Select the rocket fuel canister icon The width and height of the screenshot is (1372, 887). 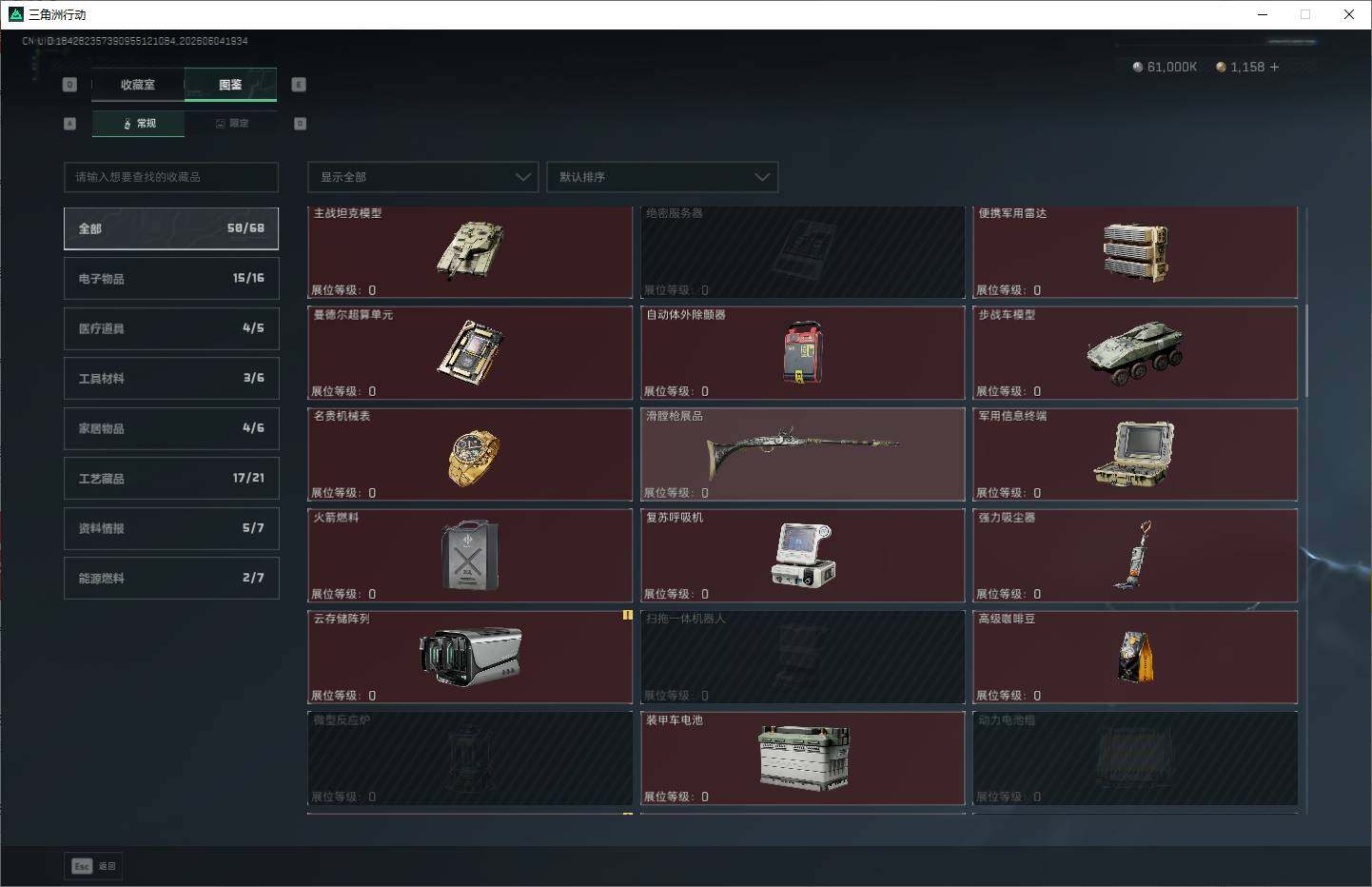coord(469,555)
